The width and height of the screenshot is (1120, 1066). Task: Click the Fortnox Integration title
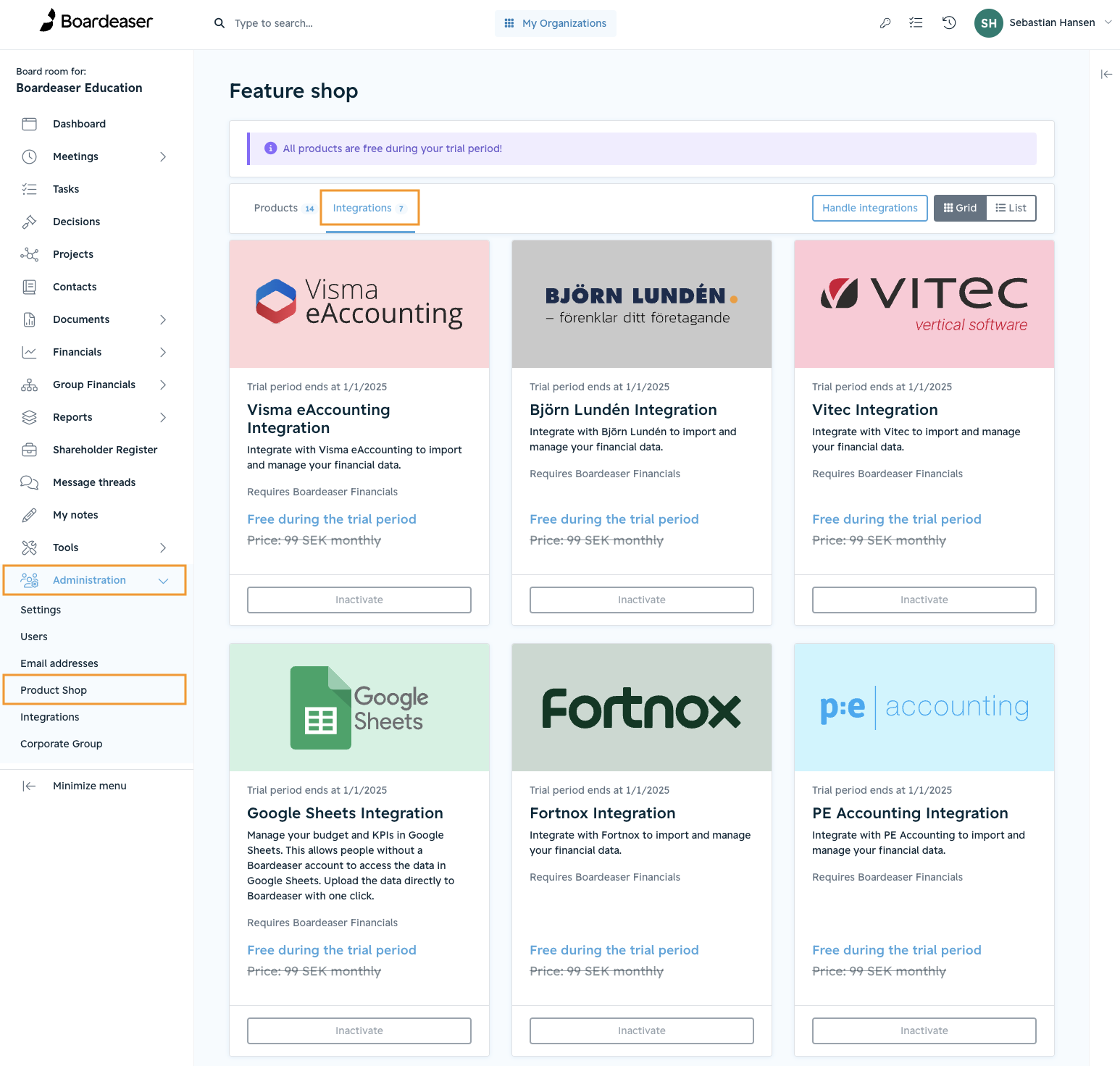[603, 813]
